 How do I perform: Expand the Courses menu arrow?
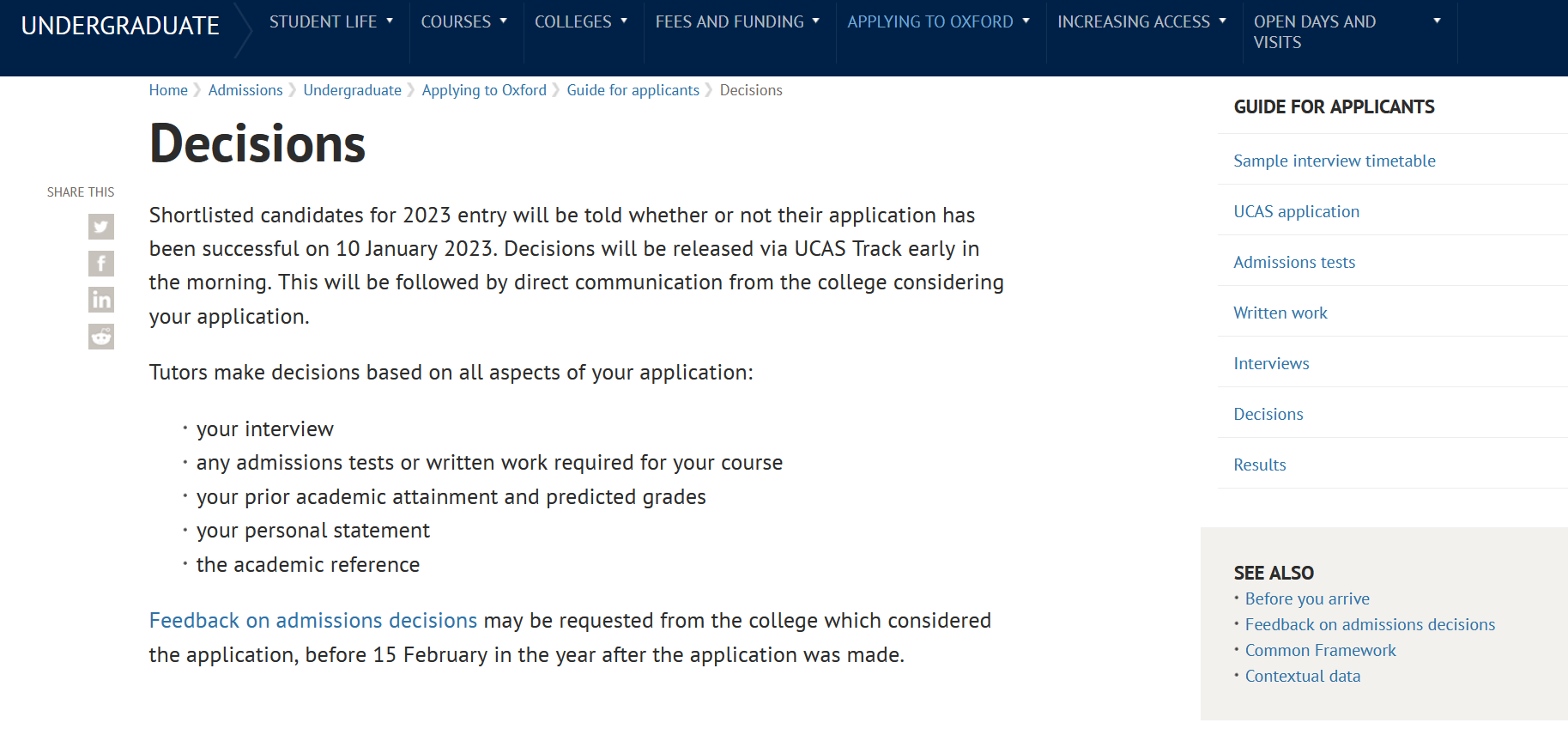[504, 21]
